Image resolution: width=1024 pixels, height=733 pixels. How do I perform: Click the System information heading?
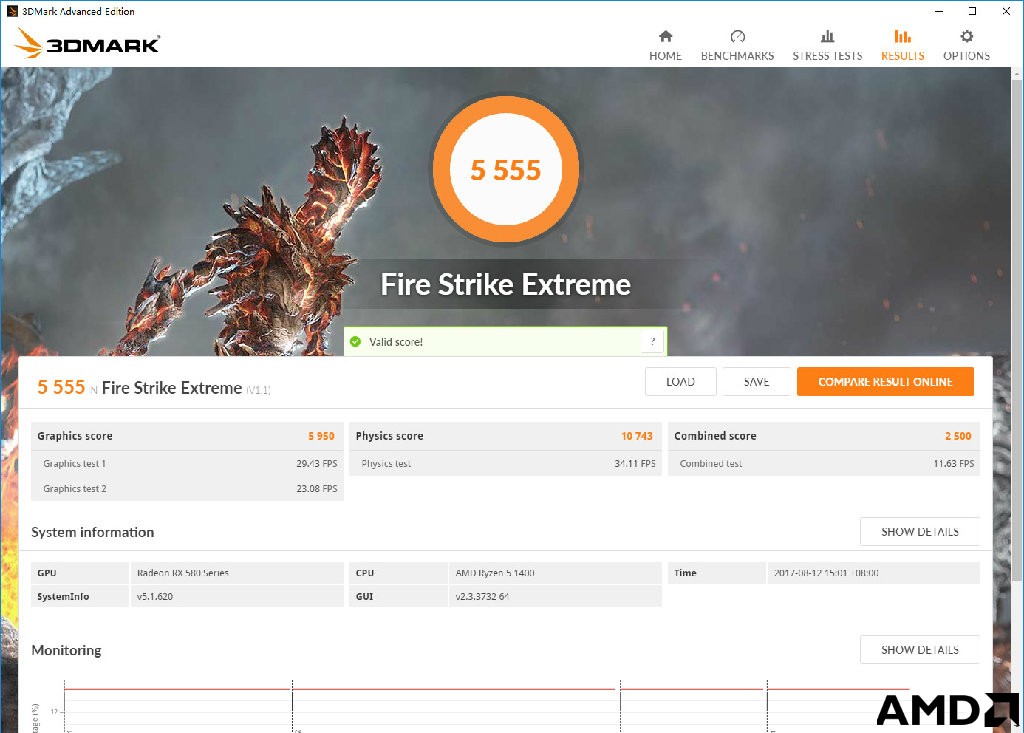(x=93, y=532)
